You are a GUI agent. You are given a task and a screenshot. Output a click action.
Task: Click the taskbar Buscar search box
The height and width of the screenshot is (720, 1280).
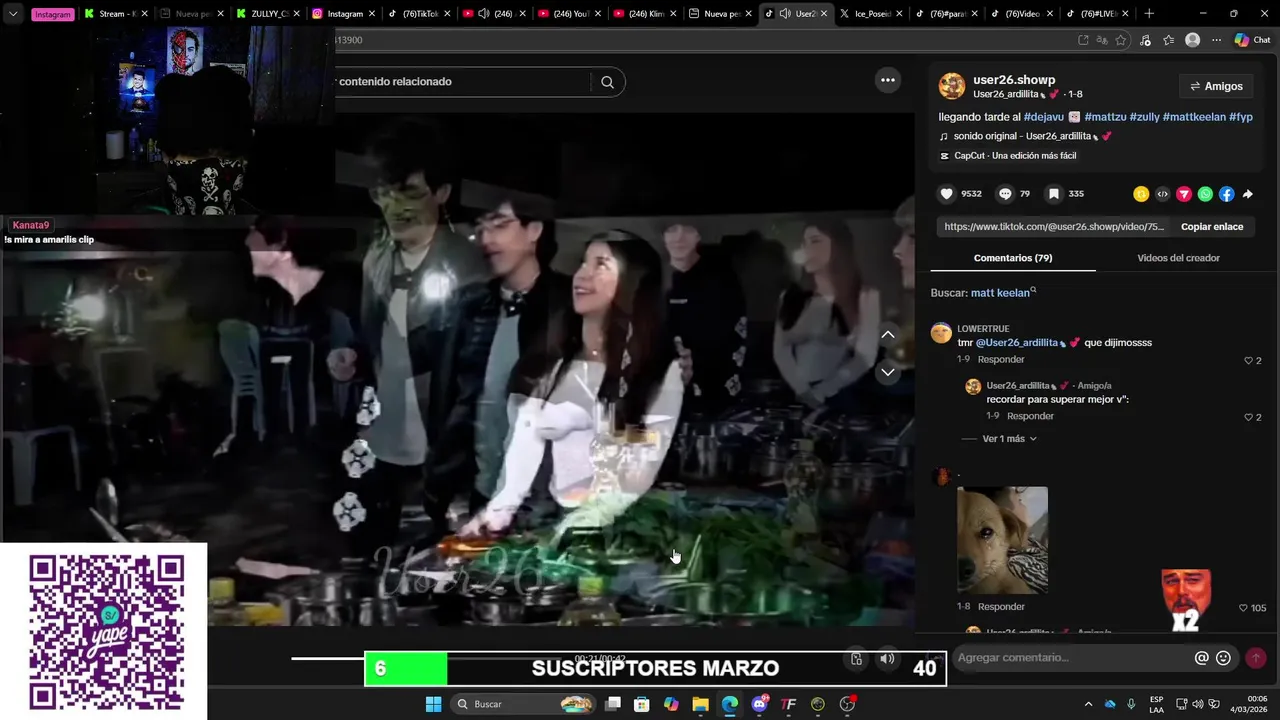tap(522, 704)
